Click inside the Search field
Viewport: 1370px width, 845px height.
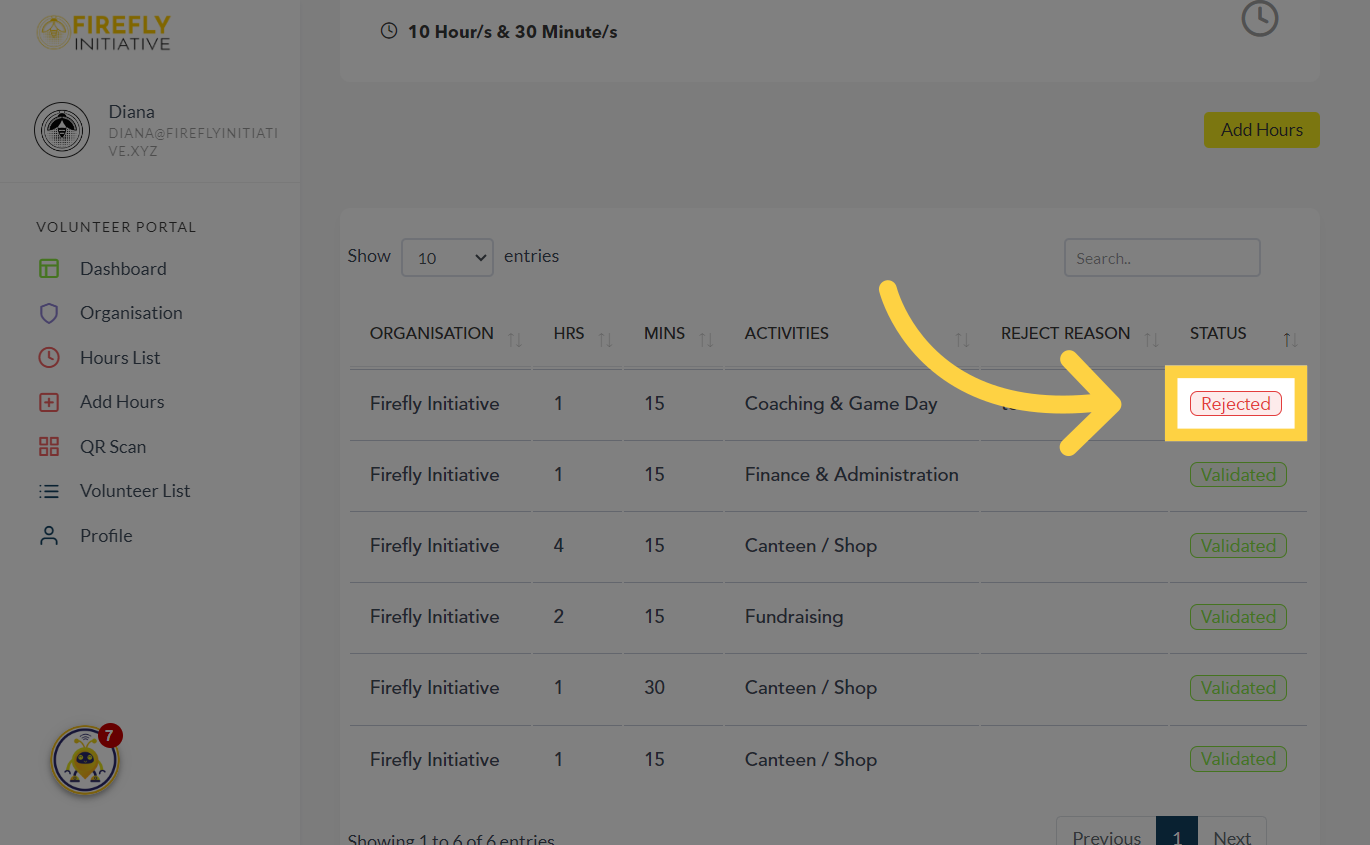(1161, 257)
